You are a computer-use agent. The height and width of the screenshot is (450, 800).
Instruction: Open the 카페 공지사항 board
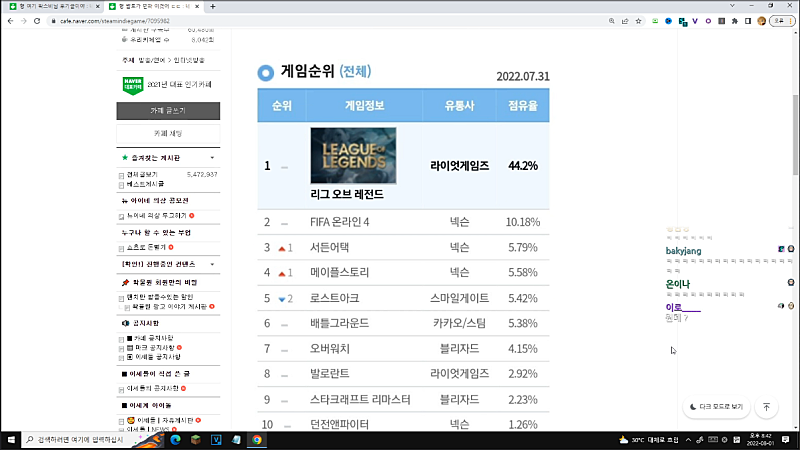click(150, 338)
